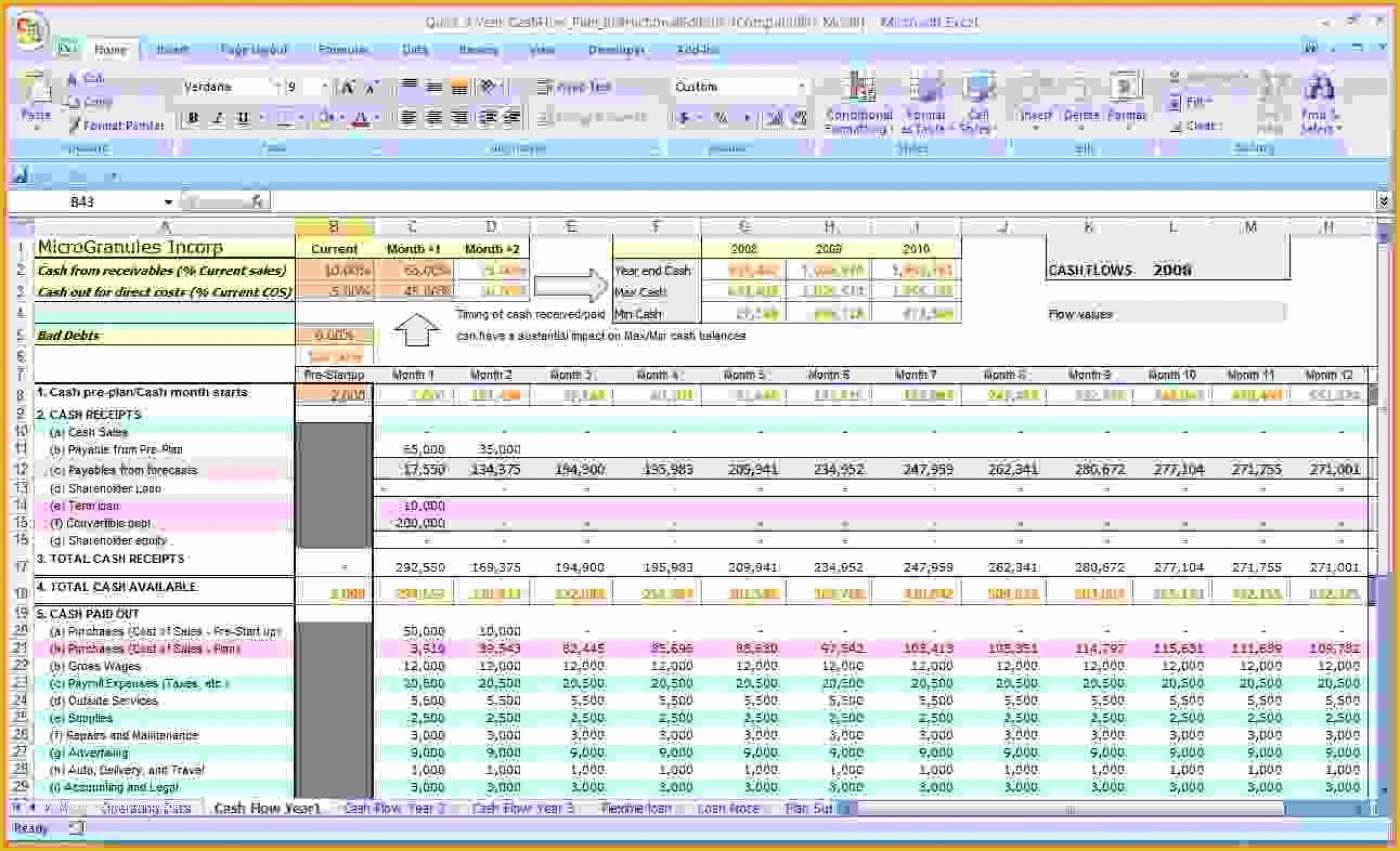This screenshot has width=1400, height=851.
Task: Select Top Align vertical alignment
Action: coord(408,87)
